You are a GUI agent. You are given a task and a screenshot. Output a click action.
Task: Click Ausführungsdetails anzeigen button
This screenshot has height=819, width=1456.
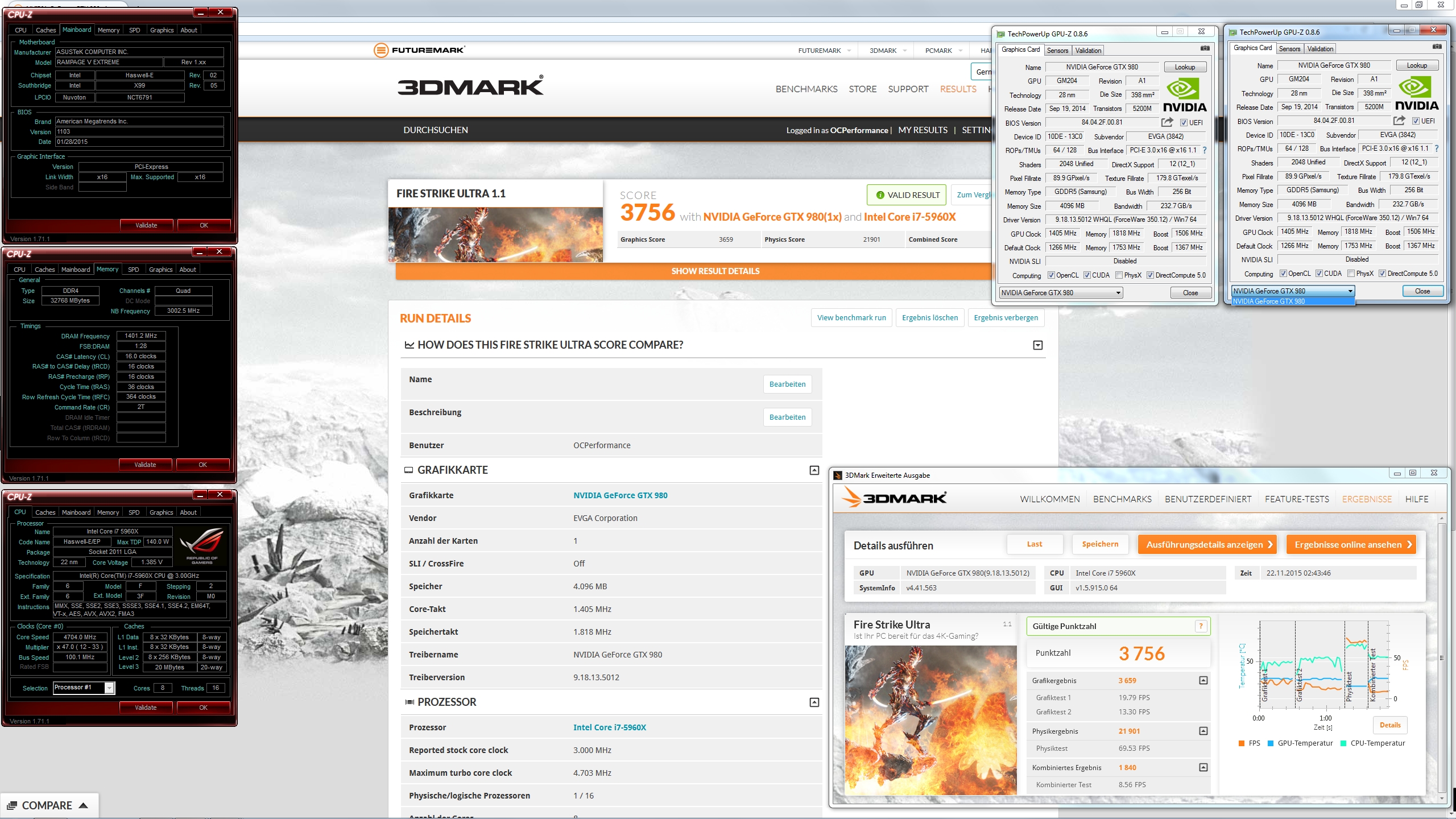point(1207,545)
